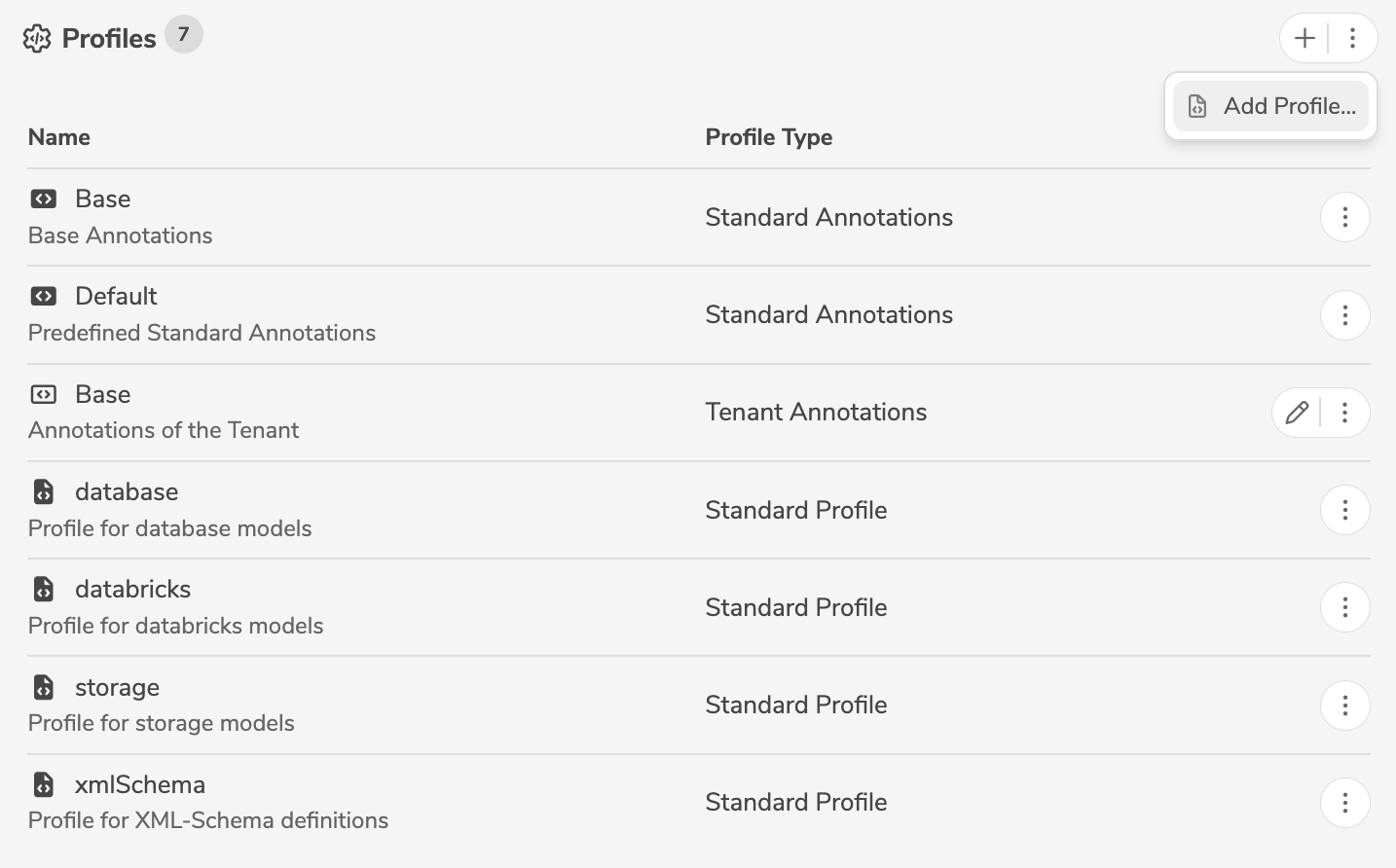Click the Name column header
Screen dimensions: 1396x868
(x=58, y=137)
